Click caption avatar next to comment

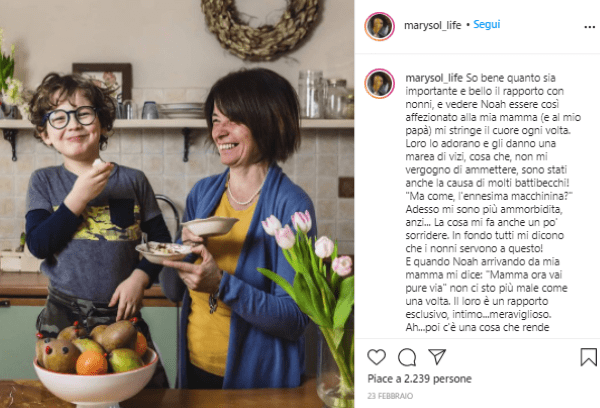pos(379,83)
